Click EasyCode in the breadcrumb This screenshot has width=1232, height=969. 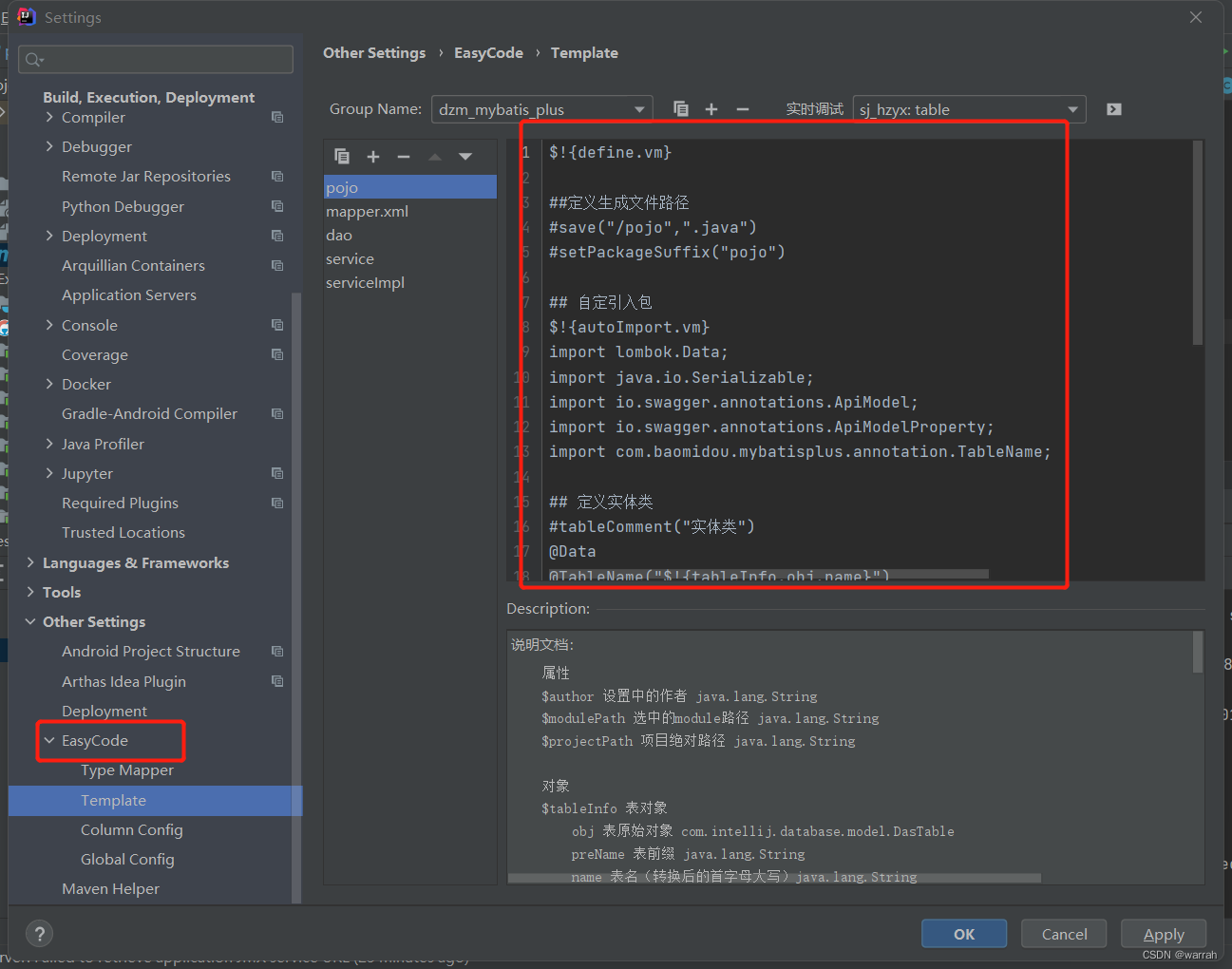coord(488,53)
